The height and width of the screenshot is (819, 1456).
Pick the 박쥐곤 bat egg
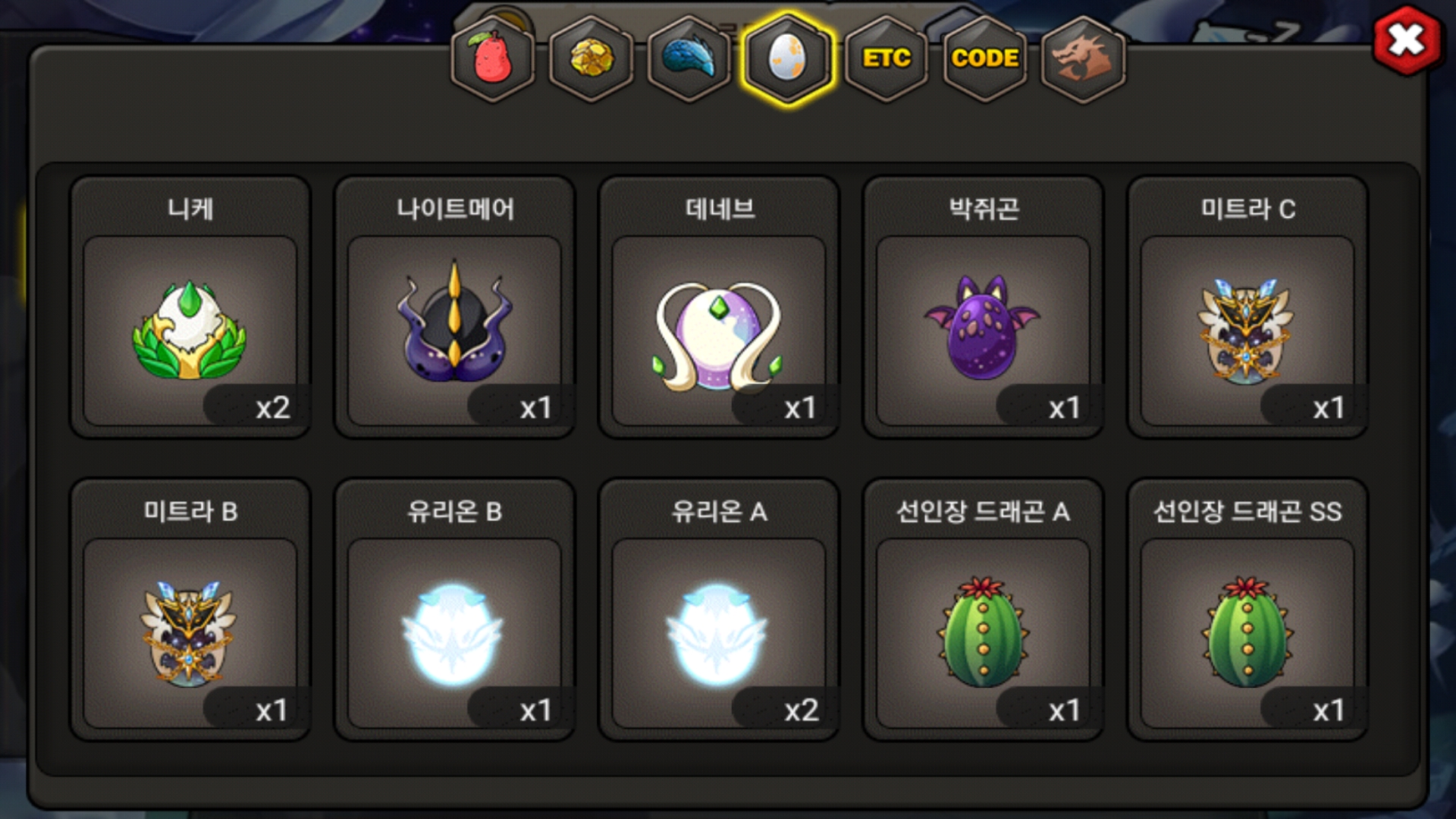coord(984,331)
